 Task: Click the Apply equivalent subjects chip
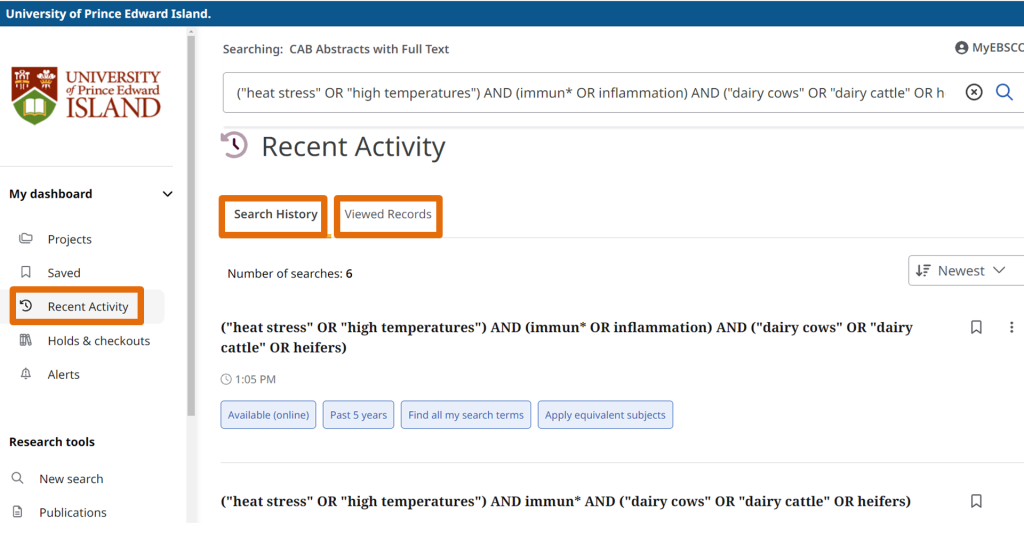pos(605,415)
